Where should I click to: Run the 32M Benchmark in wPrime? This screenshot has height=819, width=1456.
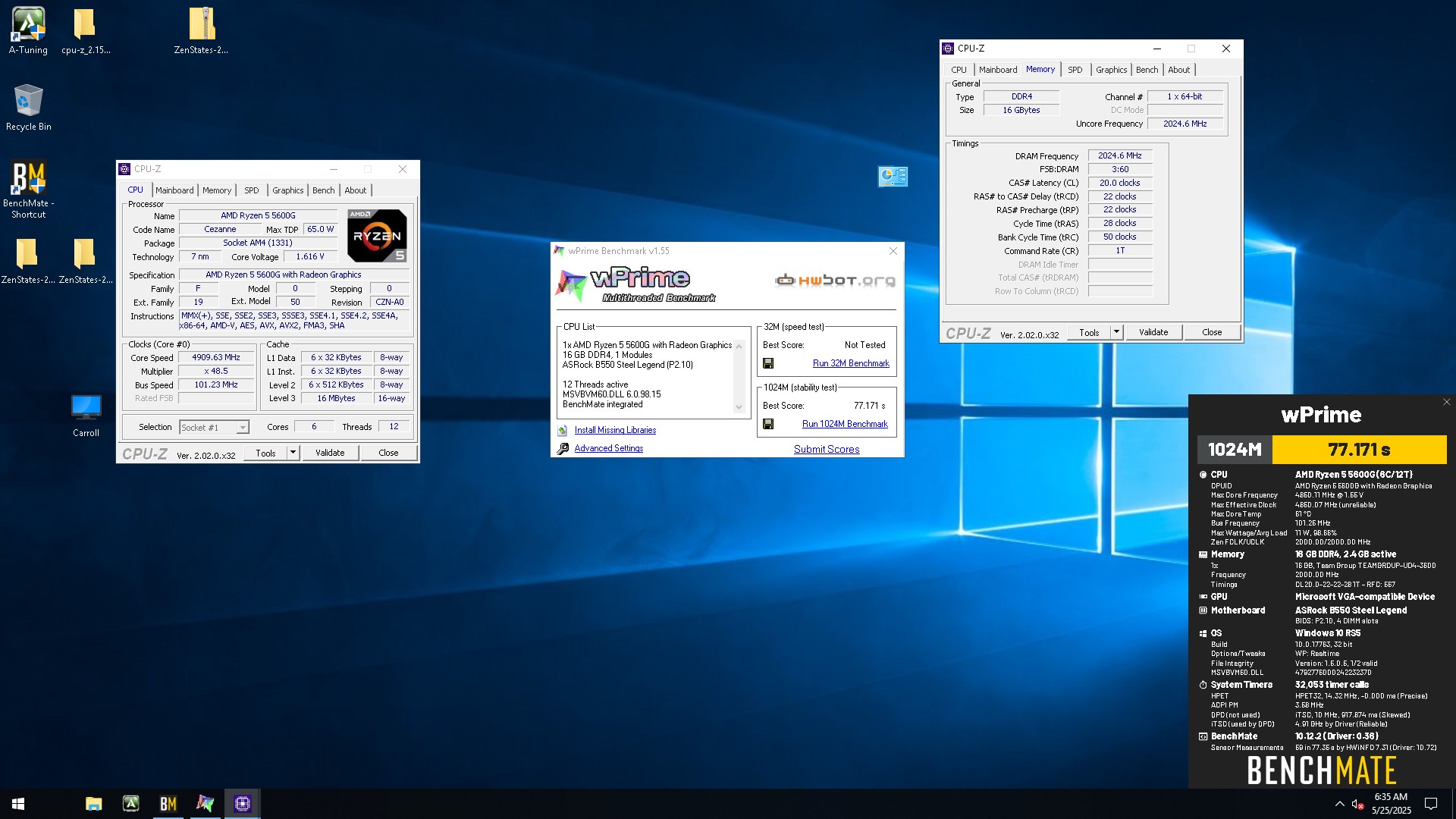point(851,363)
